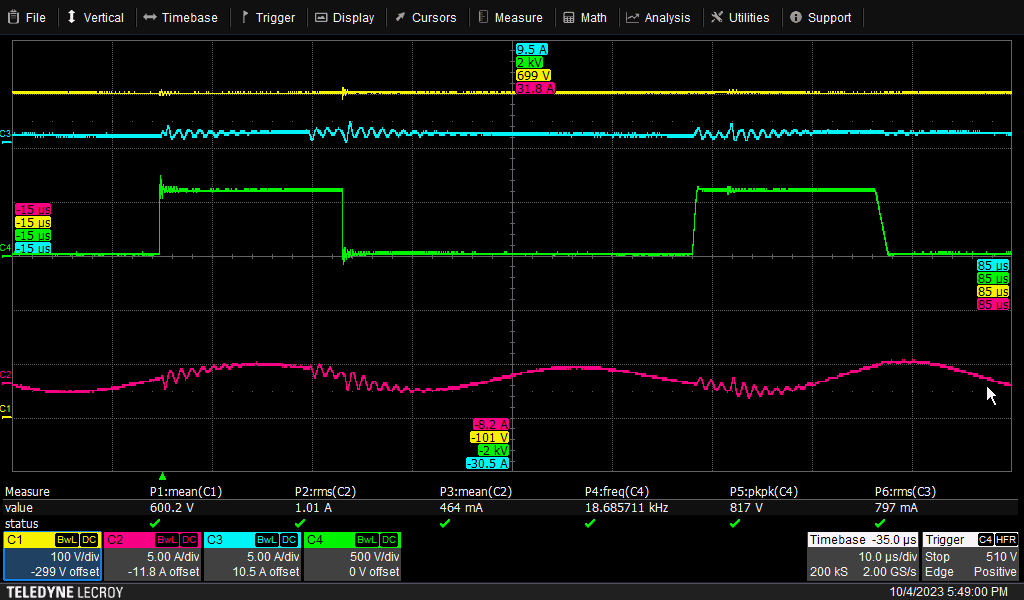Click the C4 DC coupling badge
The image size is (1024, 600).
(x=389, y=540)
